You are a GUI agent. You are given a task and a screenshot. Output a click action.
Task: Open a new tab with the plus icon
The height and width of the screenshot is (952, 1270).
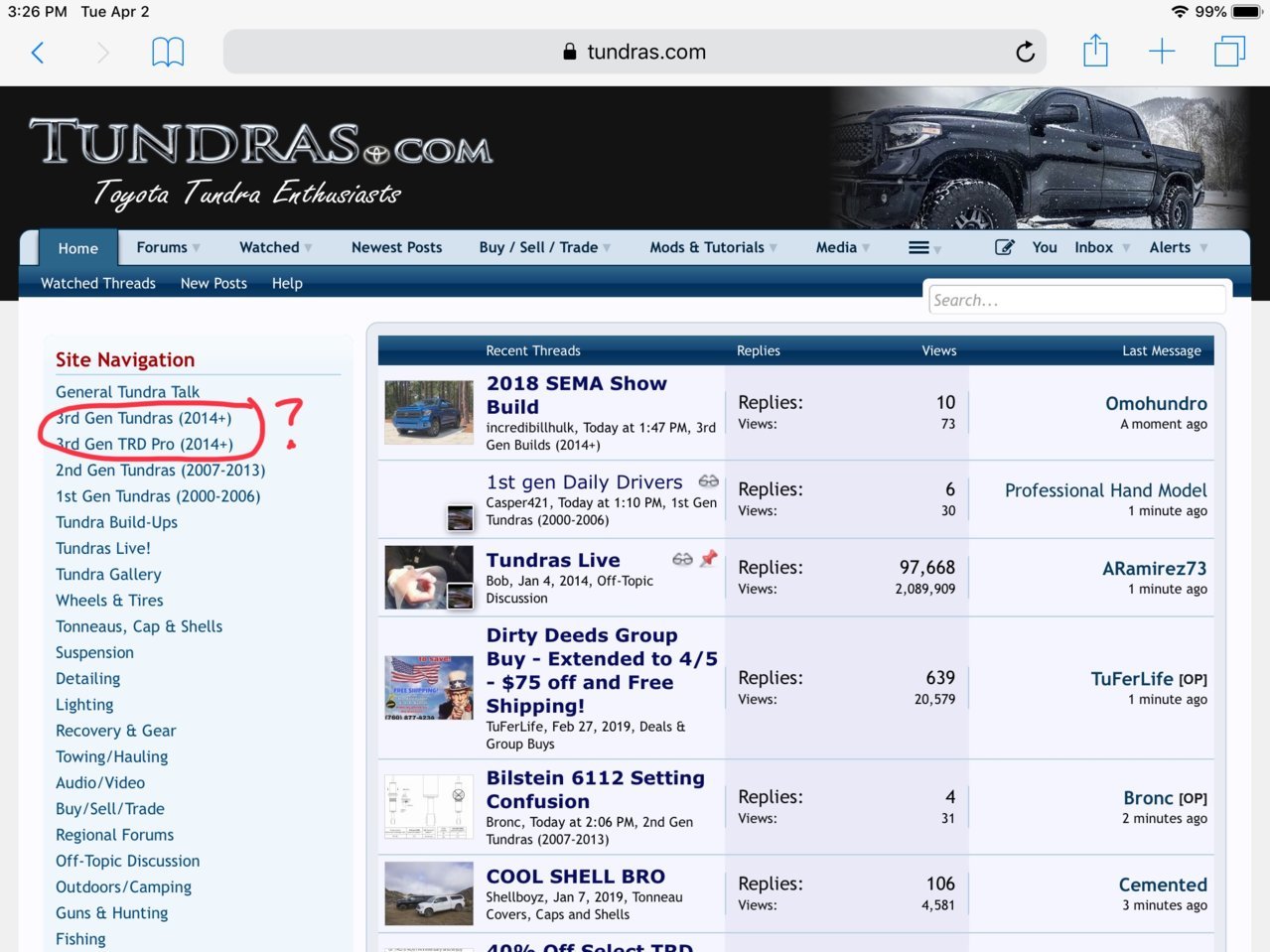point(1162,52)
